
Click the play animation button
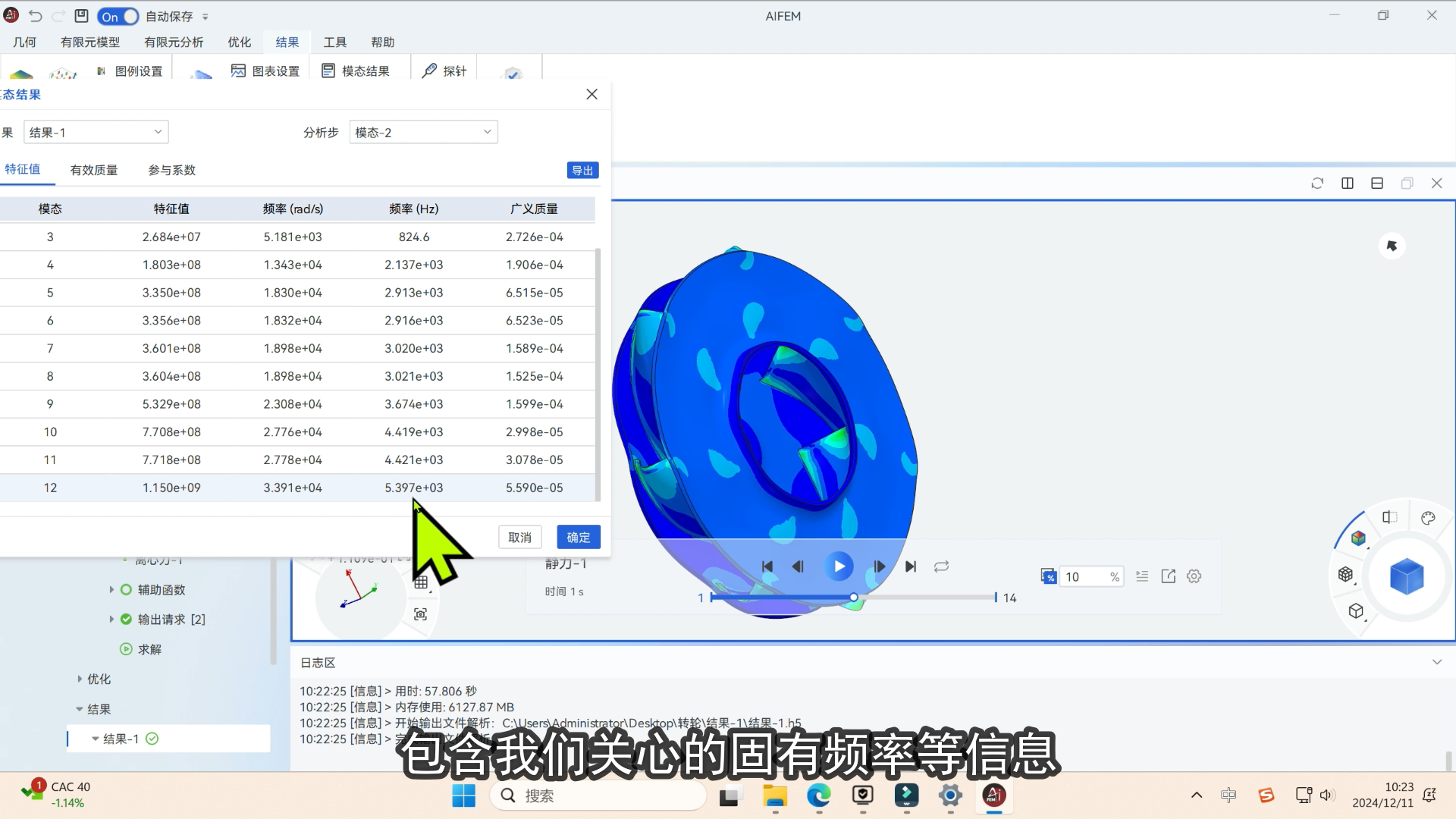coord(839,566)
